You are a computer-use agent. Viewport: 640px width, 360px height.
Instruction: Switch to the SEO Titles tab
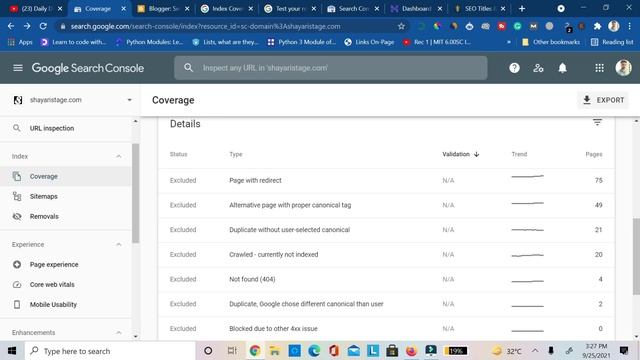(480, 9)
